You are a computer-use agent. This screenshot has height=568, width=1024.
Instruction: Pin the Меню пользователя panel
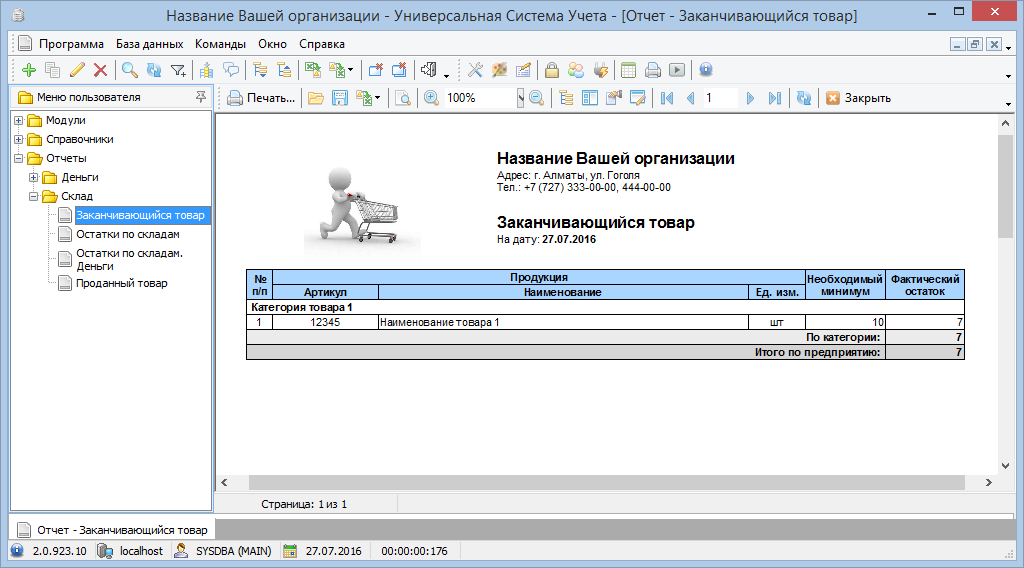click(x=201, y=97)
